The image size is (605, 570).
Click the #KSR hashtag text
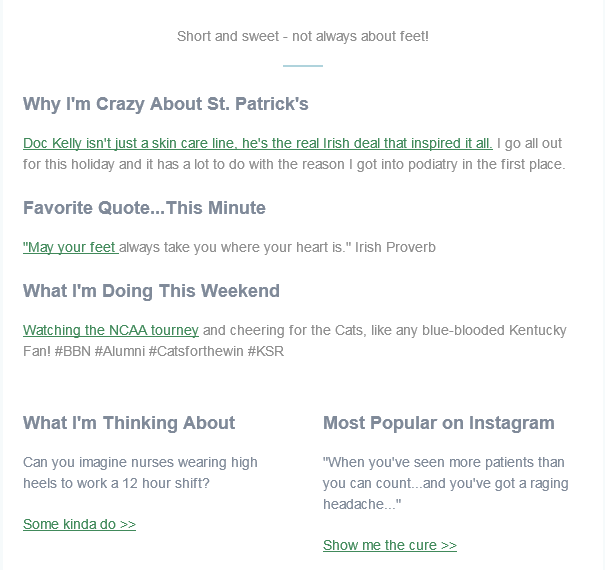265,351
